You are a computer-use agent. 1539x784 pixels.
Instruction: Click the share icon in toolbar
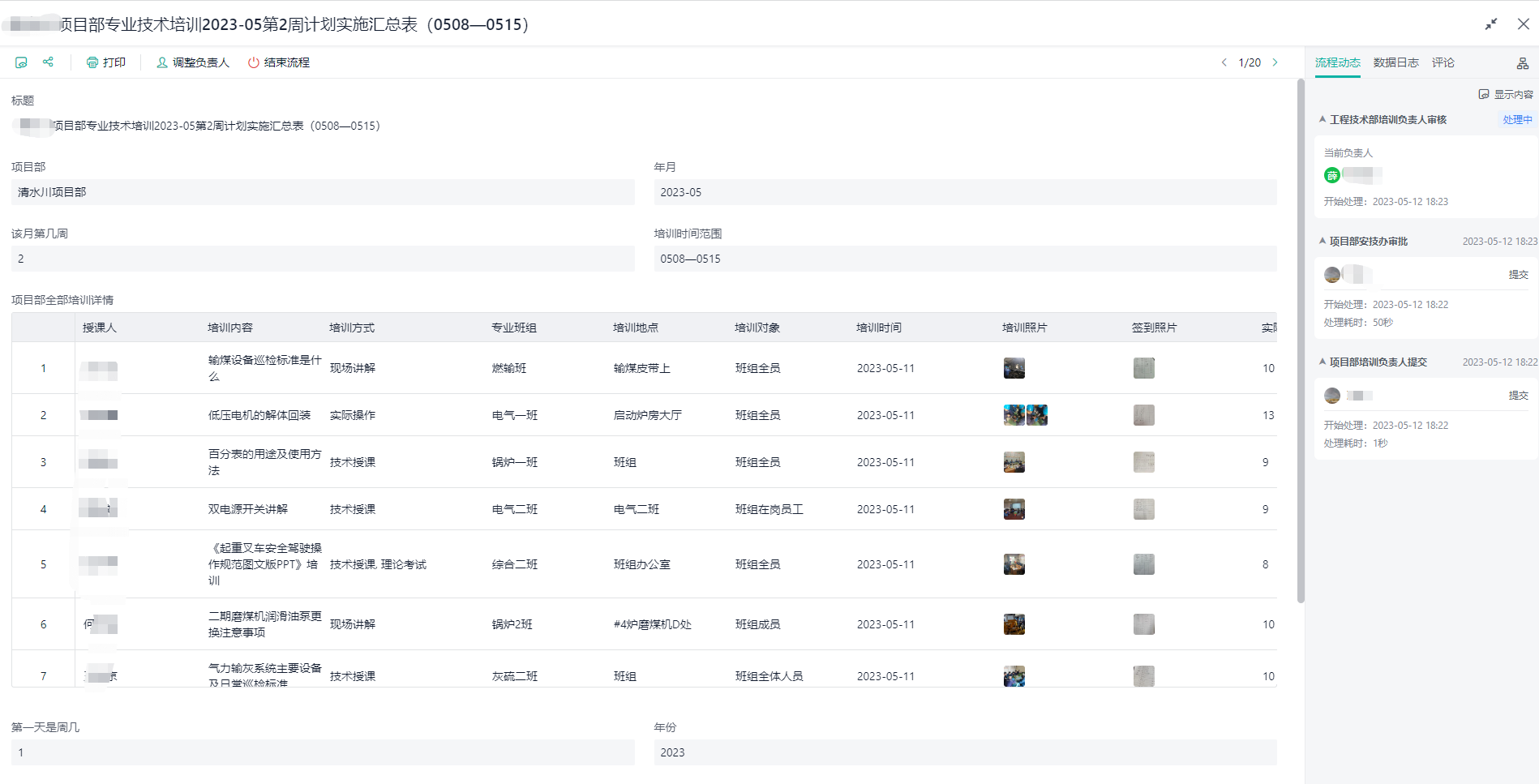click(48, 62)
